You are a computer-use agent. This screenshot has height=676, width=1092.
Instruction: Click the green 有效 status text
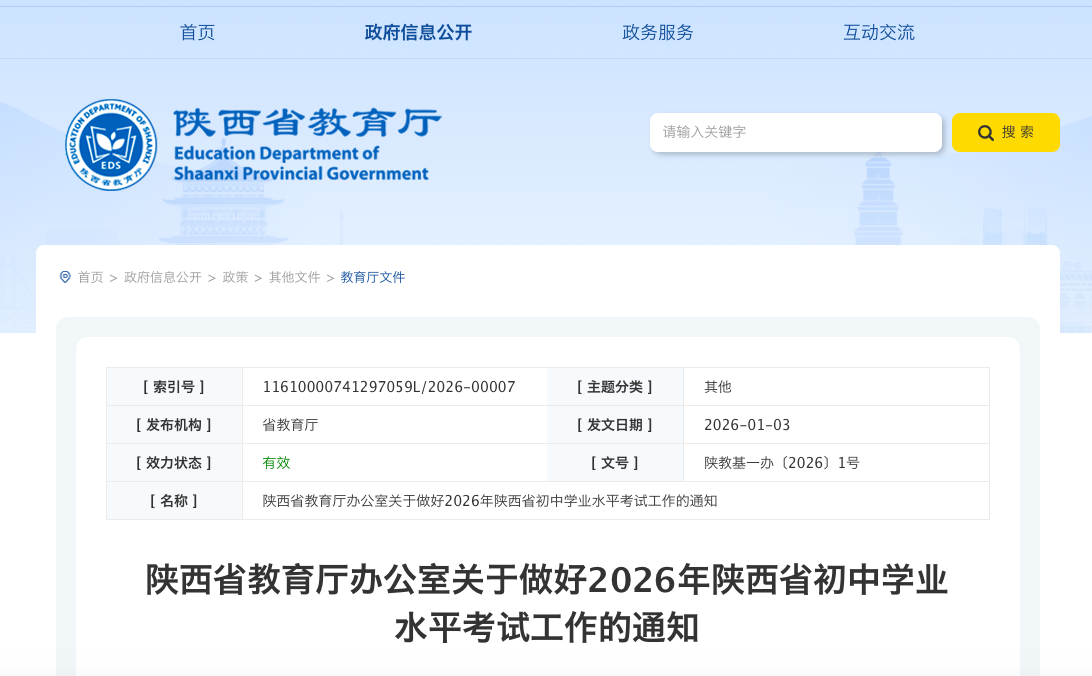(276, 463)
